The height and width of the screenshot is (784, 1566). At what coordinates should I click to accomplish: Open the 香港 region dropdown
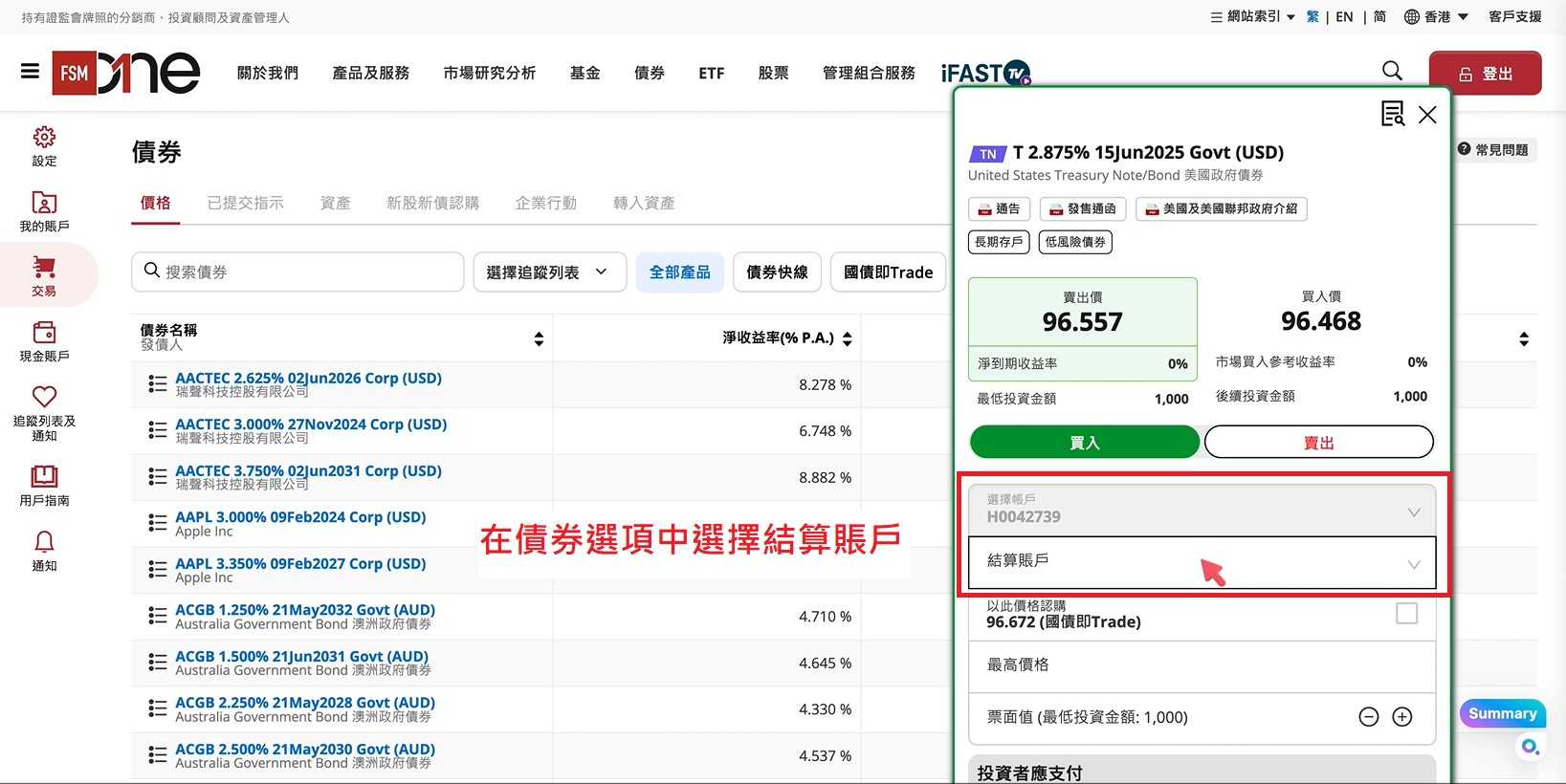tap(1436, 16)
